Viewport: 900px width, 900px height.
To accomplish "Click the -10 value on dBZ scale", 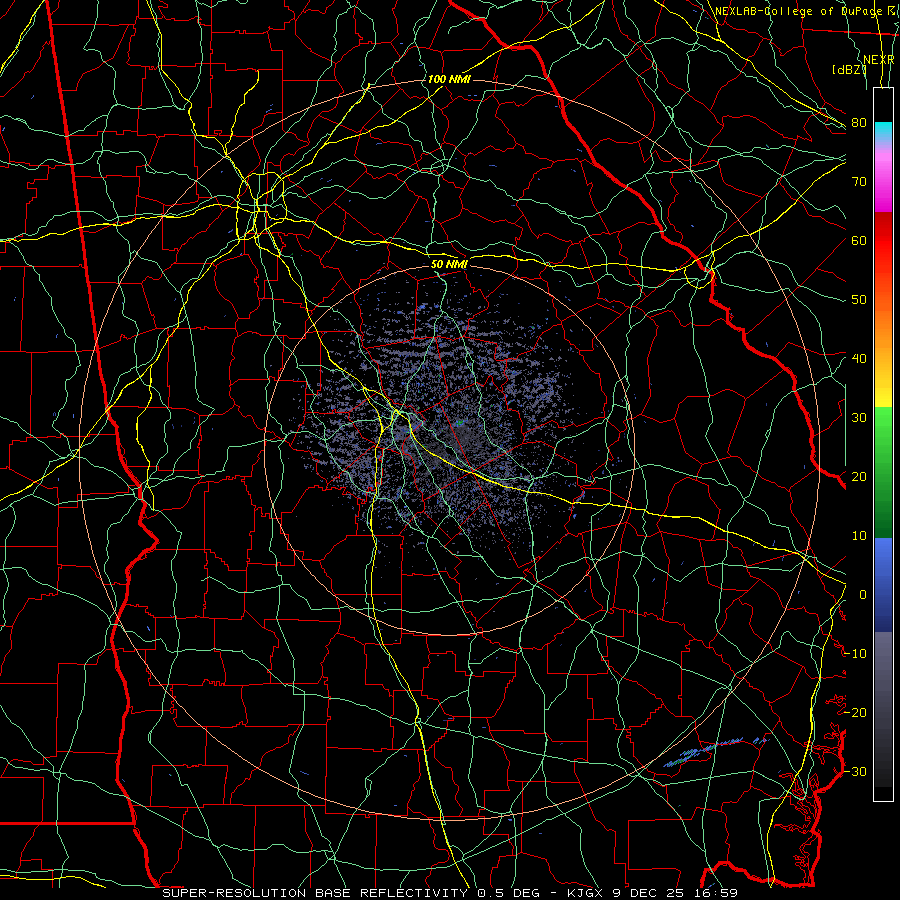I will click(855, 654).
